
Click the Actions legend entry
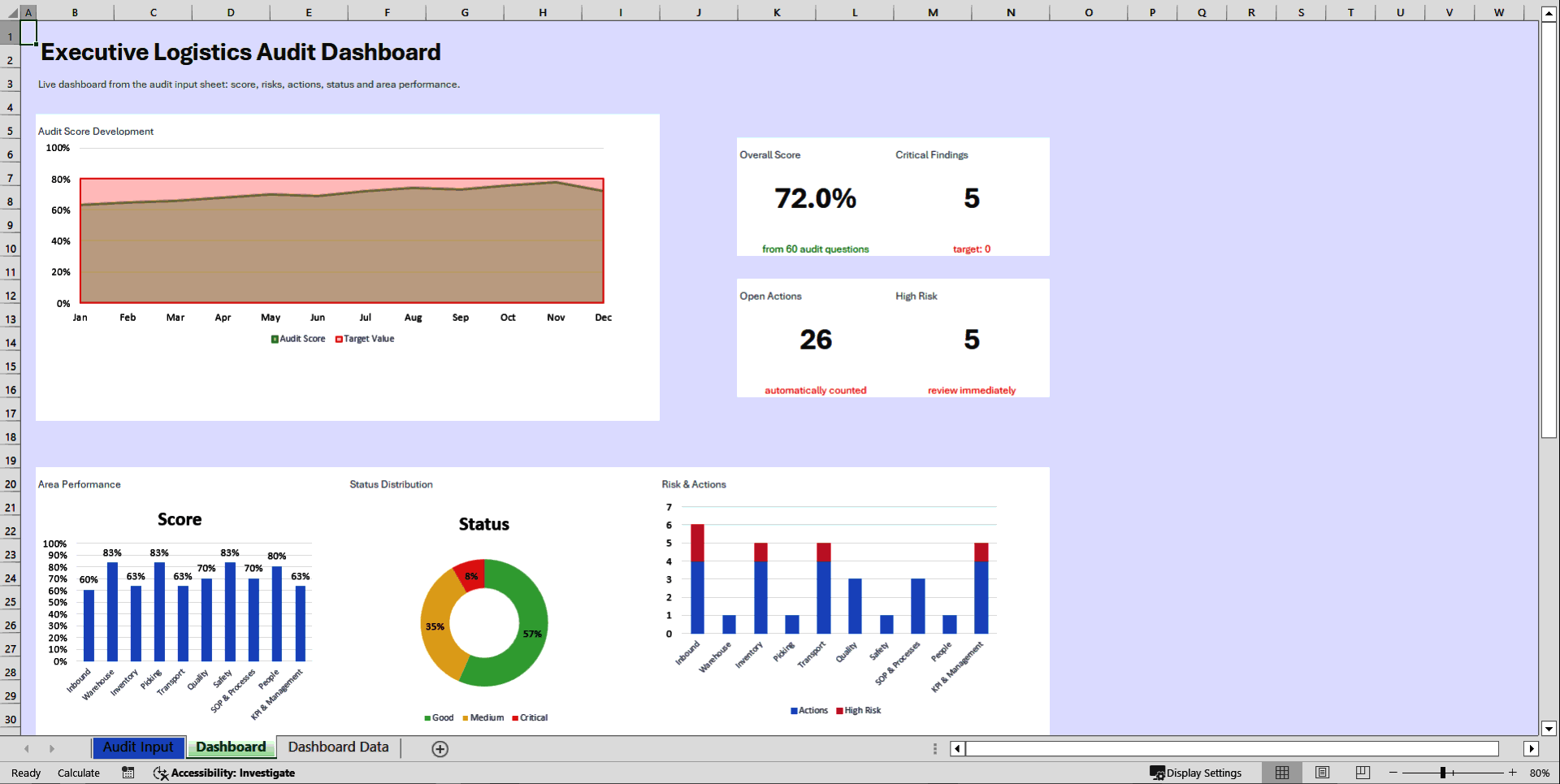coord(809,710)
